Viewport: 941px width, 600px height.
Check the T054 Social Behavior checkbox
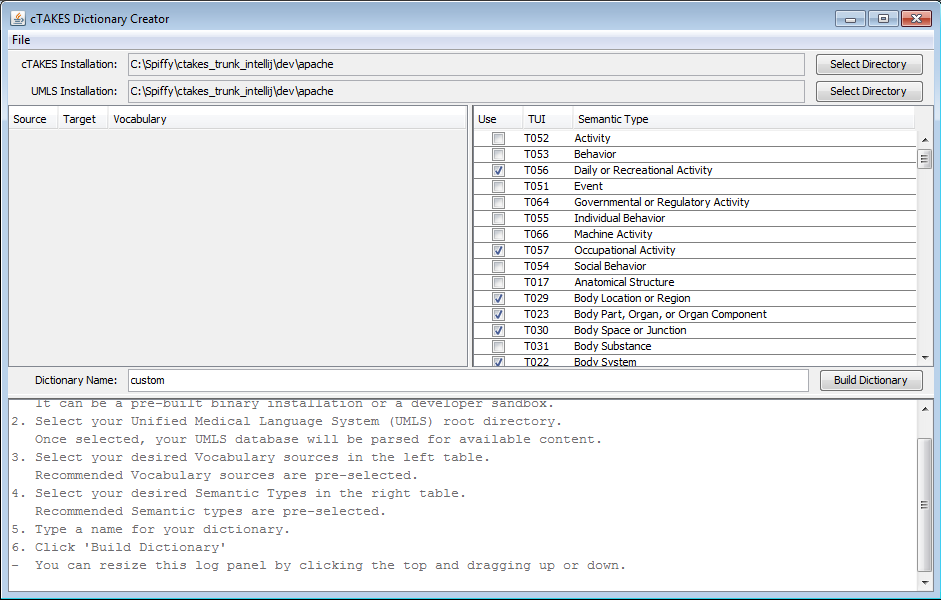click(498, 266)
